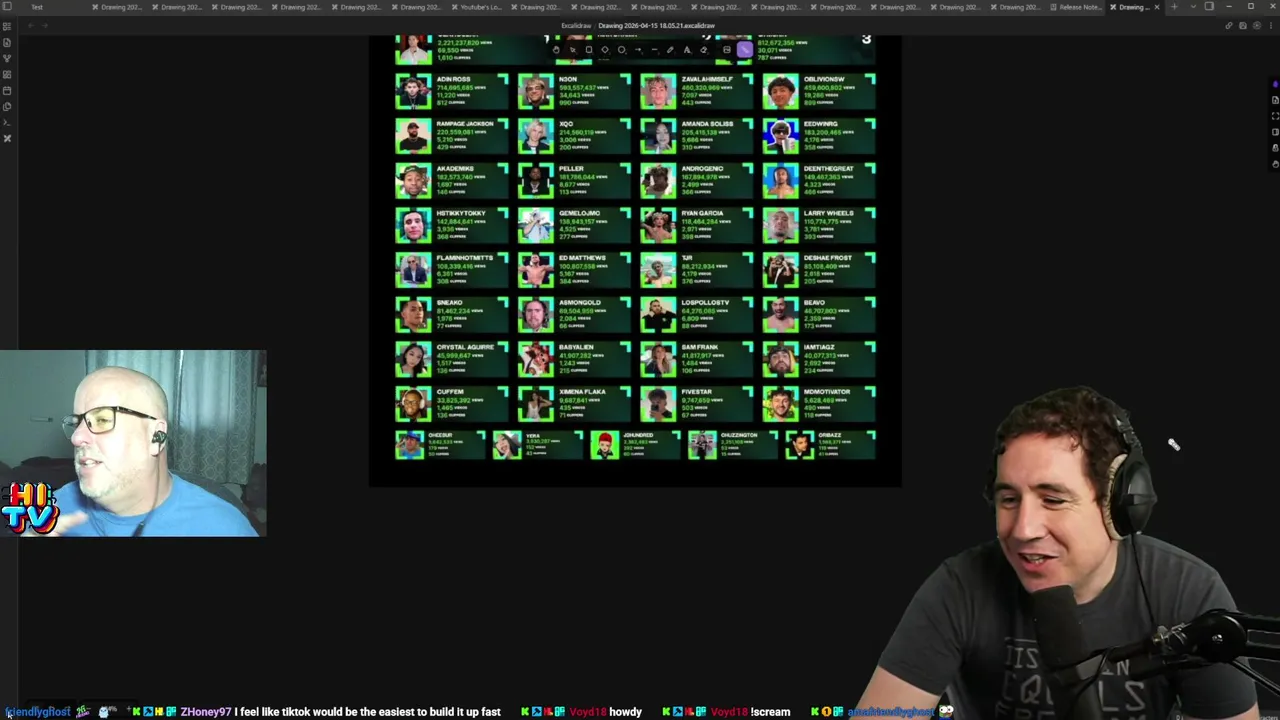This screenshot has height=720, width=1280.
Task: Click the ED MATTHEWS text
Action: coord(582,258)
